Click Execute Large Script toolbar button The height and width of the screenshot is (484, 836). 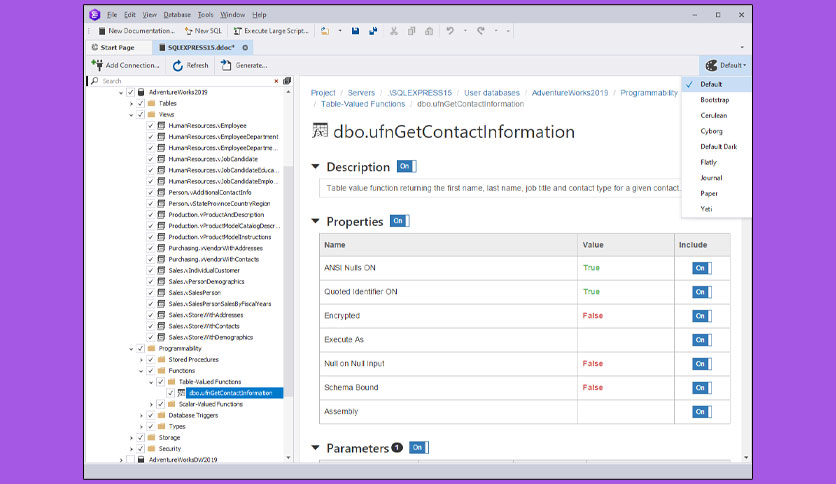271,31
